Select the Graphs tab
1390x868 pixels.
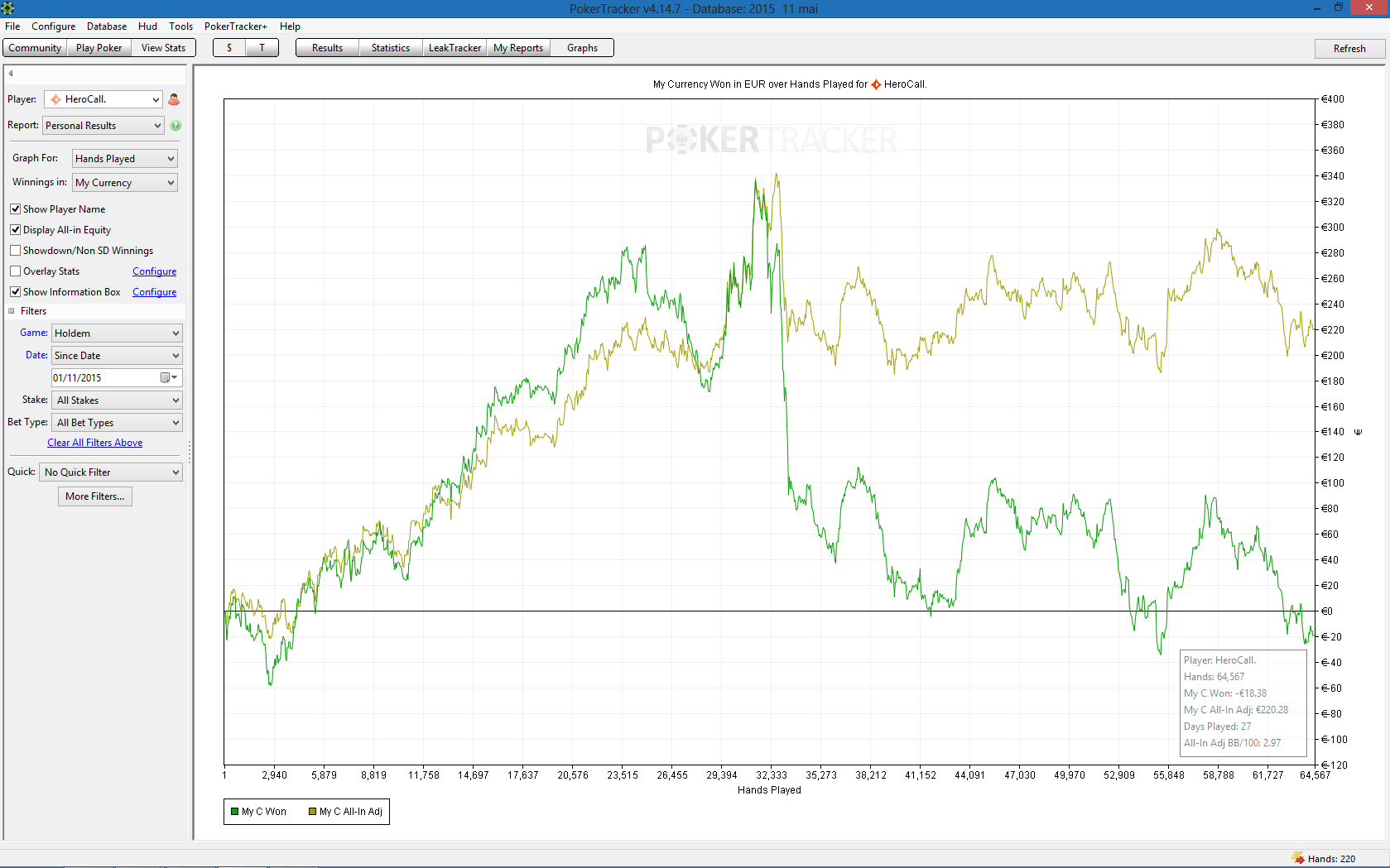(x=582, y=48)
